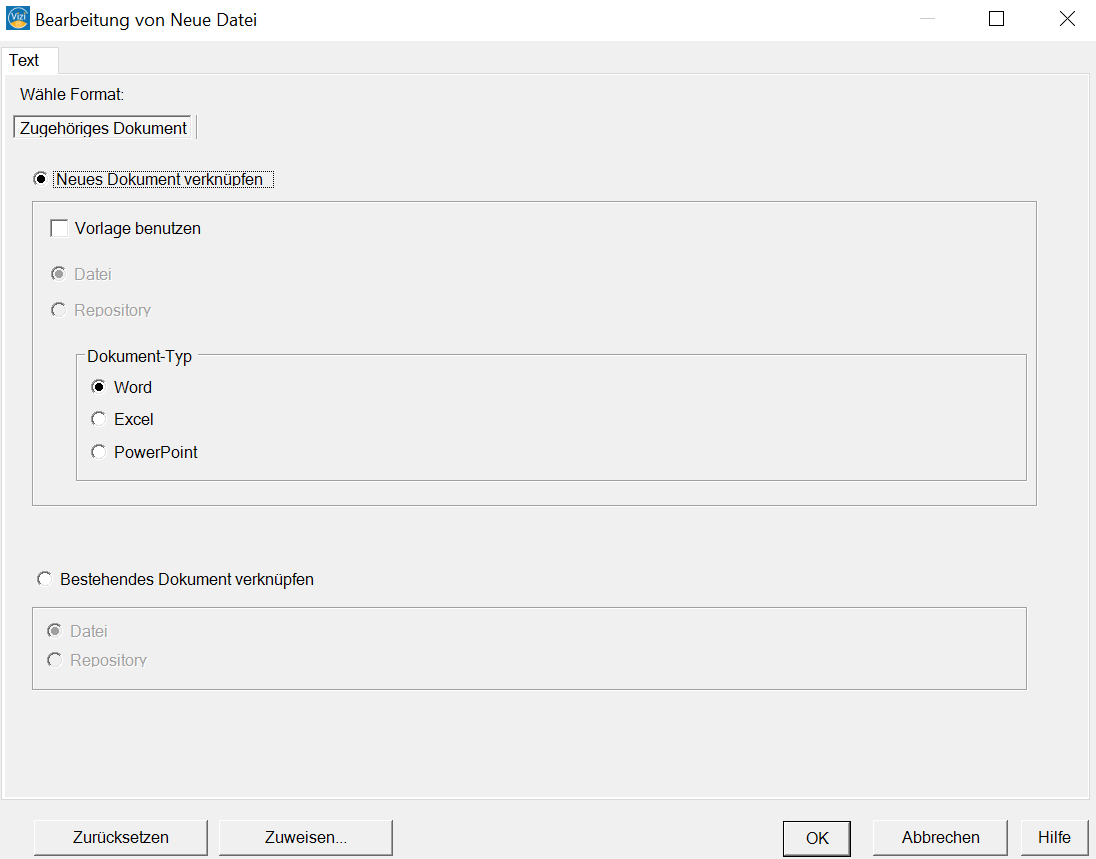Click the Zurücksetzen button

pos(121,837)
